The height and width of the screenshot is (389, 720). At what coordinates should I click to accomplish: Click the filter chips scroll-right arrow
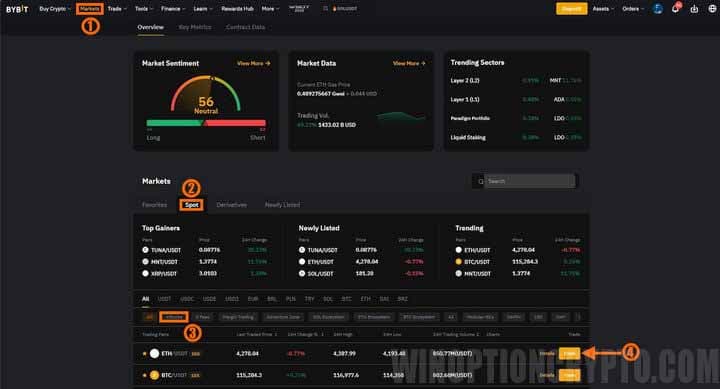579,317
